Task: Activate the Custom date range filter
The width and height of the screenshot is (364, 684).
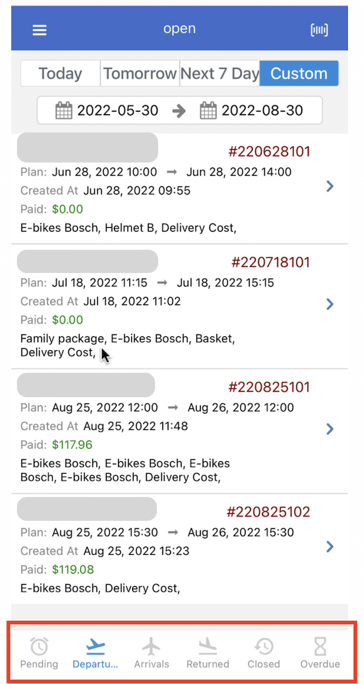Action: coord(299,73)
